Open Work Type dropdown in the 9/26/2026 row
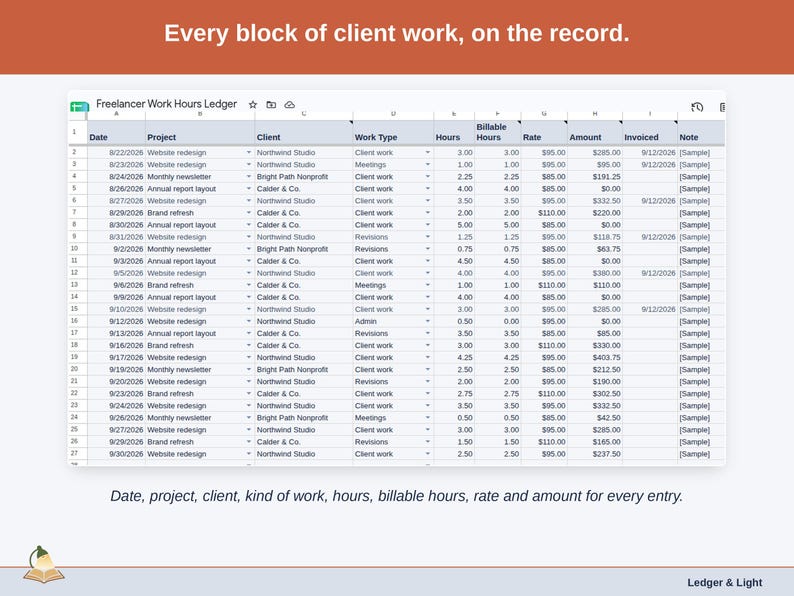The height and width of the screenshot is (596, 794). click(x=428, y=418)
